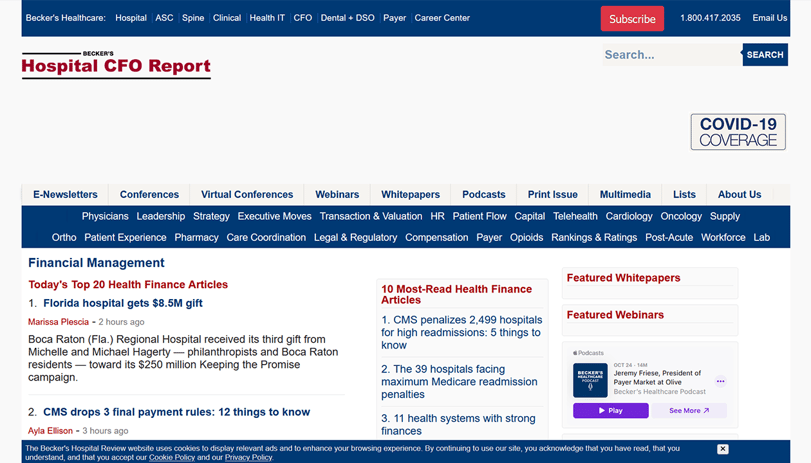Image resolution: width=811 pixels, height=463 pixels.
Task: Select Compensation category
Action: (x=437, y=237)
